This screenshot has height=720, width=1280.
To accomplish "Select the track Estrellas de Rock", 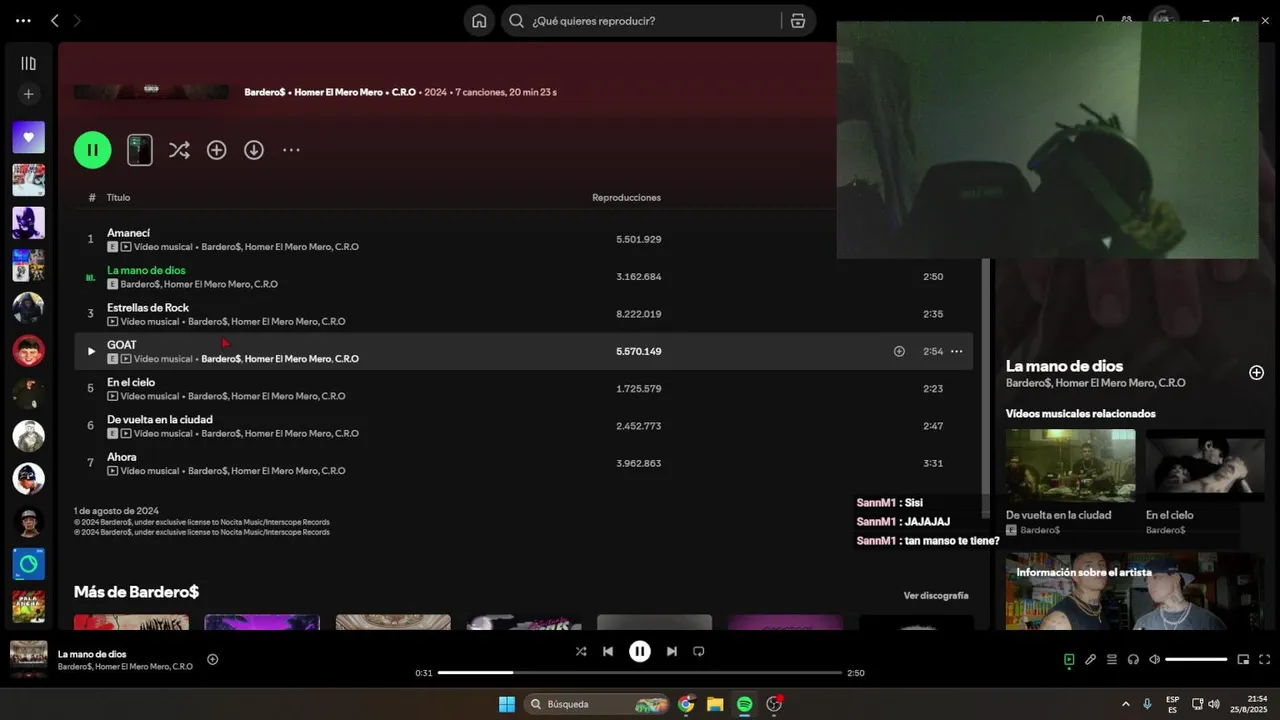I will pyautogui.click(x=148, y=308).
